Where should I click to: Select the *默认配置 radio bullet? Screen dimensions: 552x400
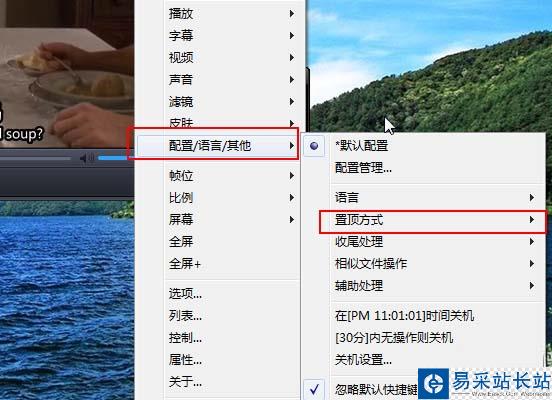[x=314, y=145]
